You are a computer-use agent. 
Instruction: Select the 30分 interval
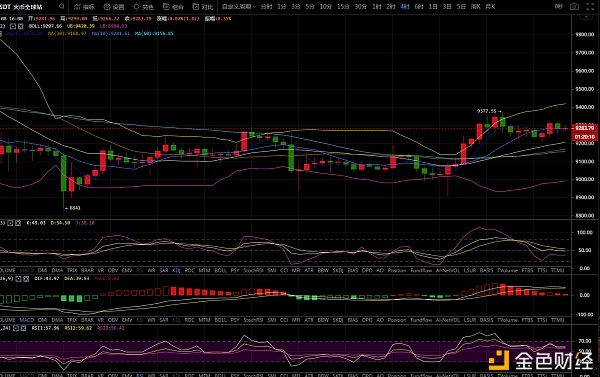pos(361,7)
